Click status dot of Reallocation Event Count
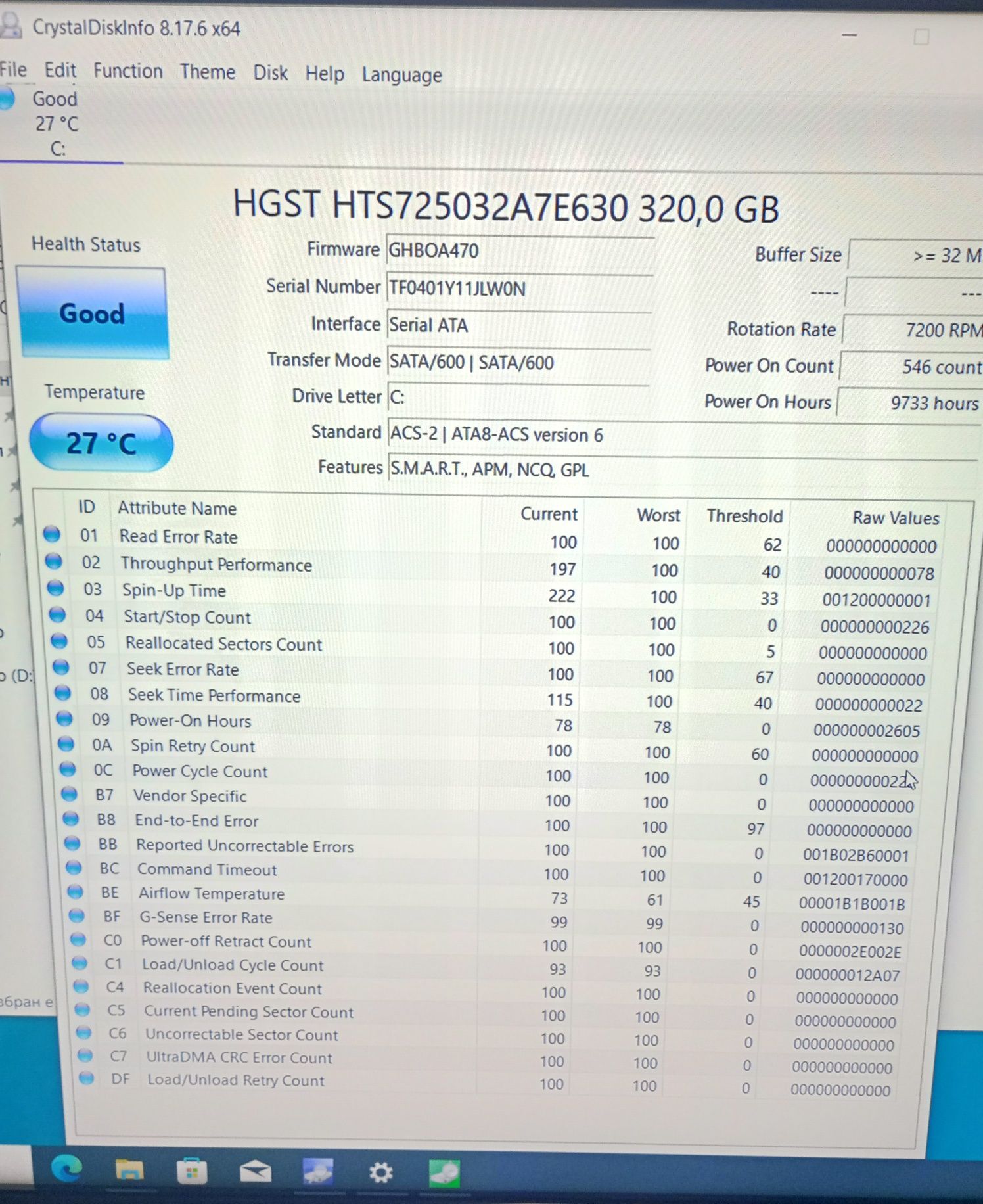Screen dimensions: 983x1204 click(x=80, y=986)
